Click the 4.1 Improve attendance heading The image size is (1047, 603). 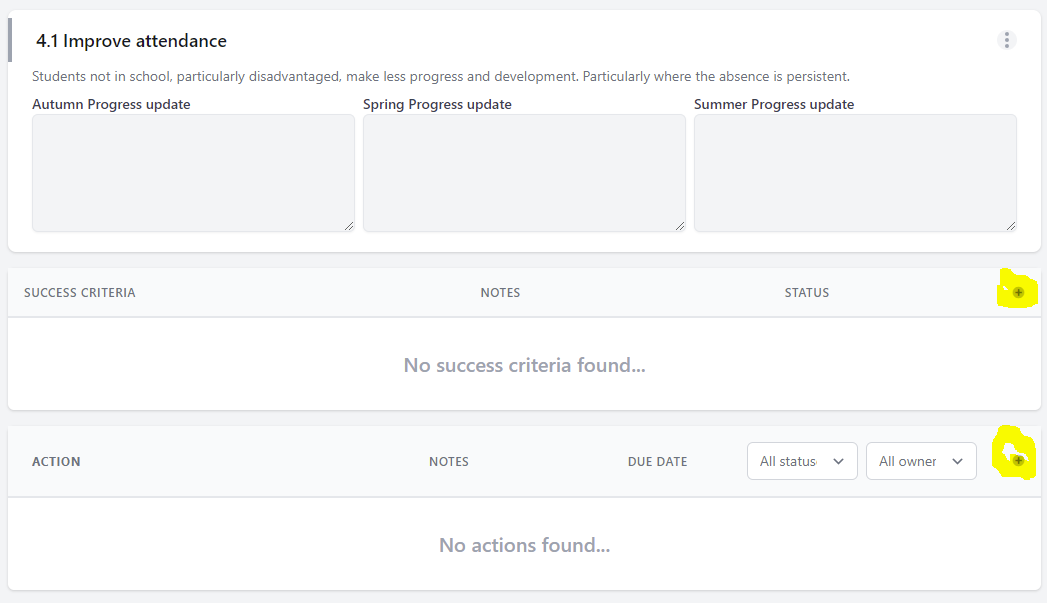pos(131,41)
